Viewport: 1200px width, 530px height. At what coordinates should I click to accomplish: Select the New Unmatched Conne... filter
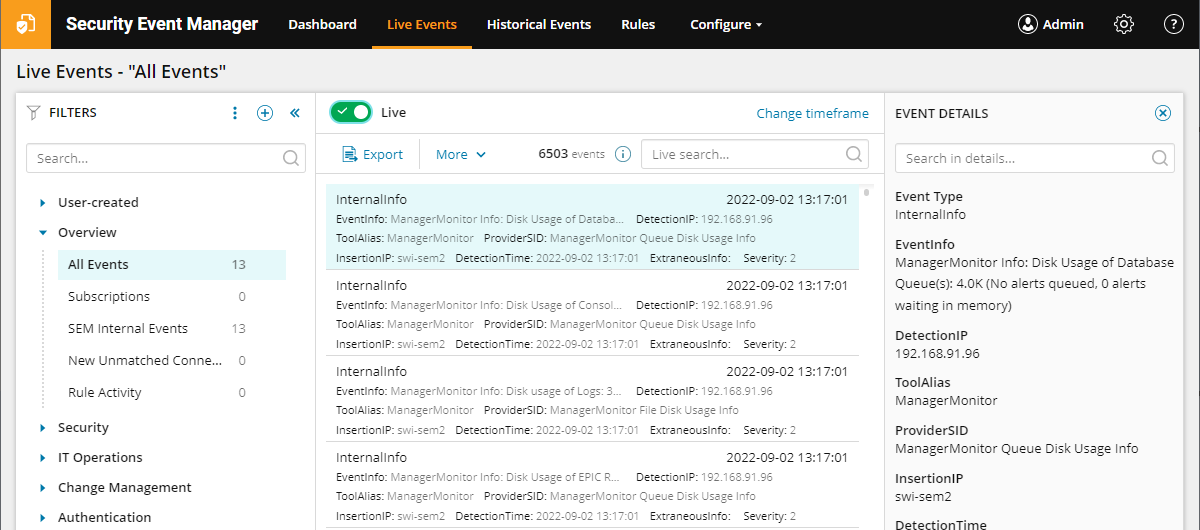(x=172, y=361)
